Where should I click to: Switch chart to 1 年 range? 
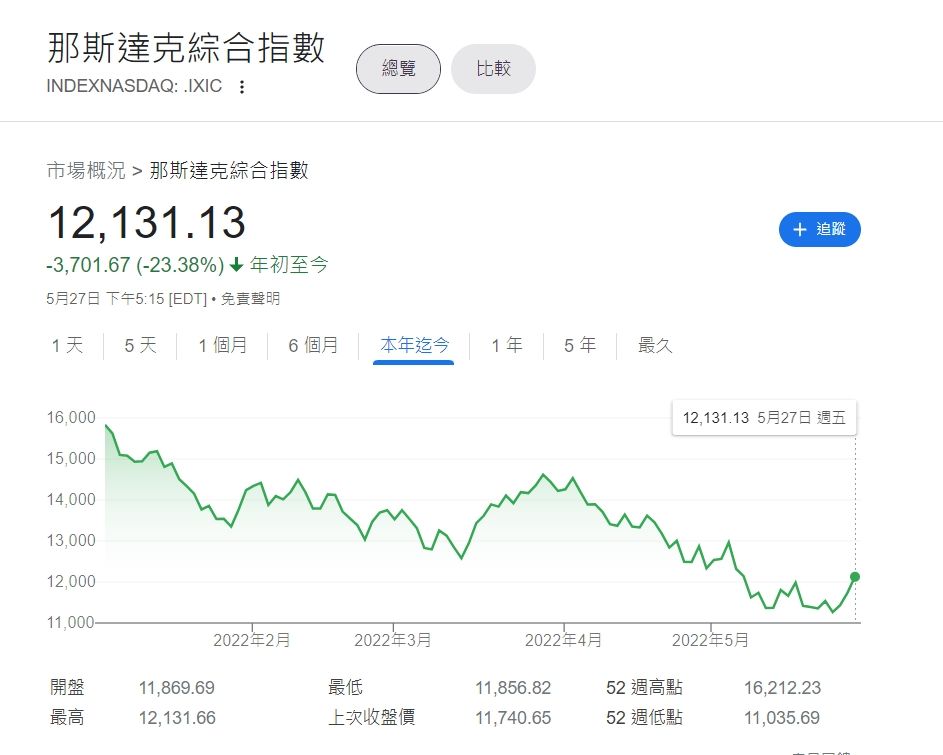pos(507,346)
